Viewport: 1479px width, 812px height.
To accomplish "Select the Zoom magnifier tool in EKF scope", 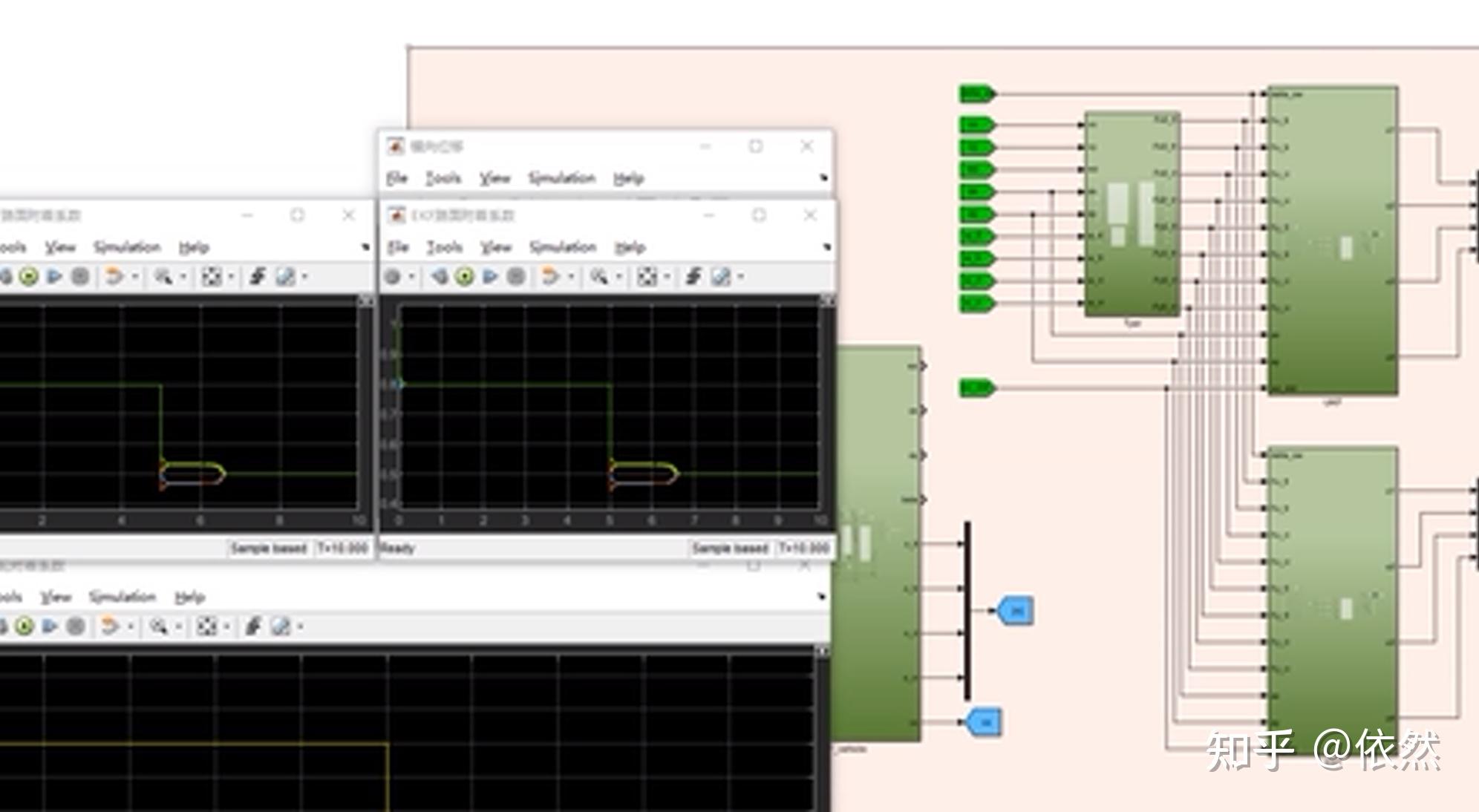I will click(598, 277).
